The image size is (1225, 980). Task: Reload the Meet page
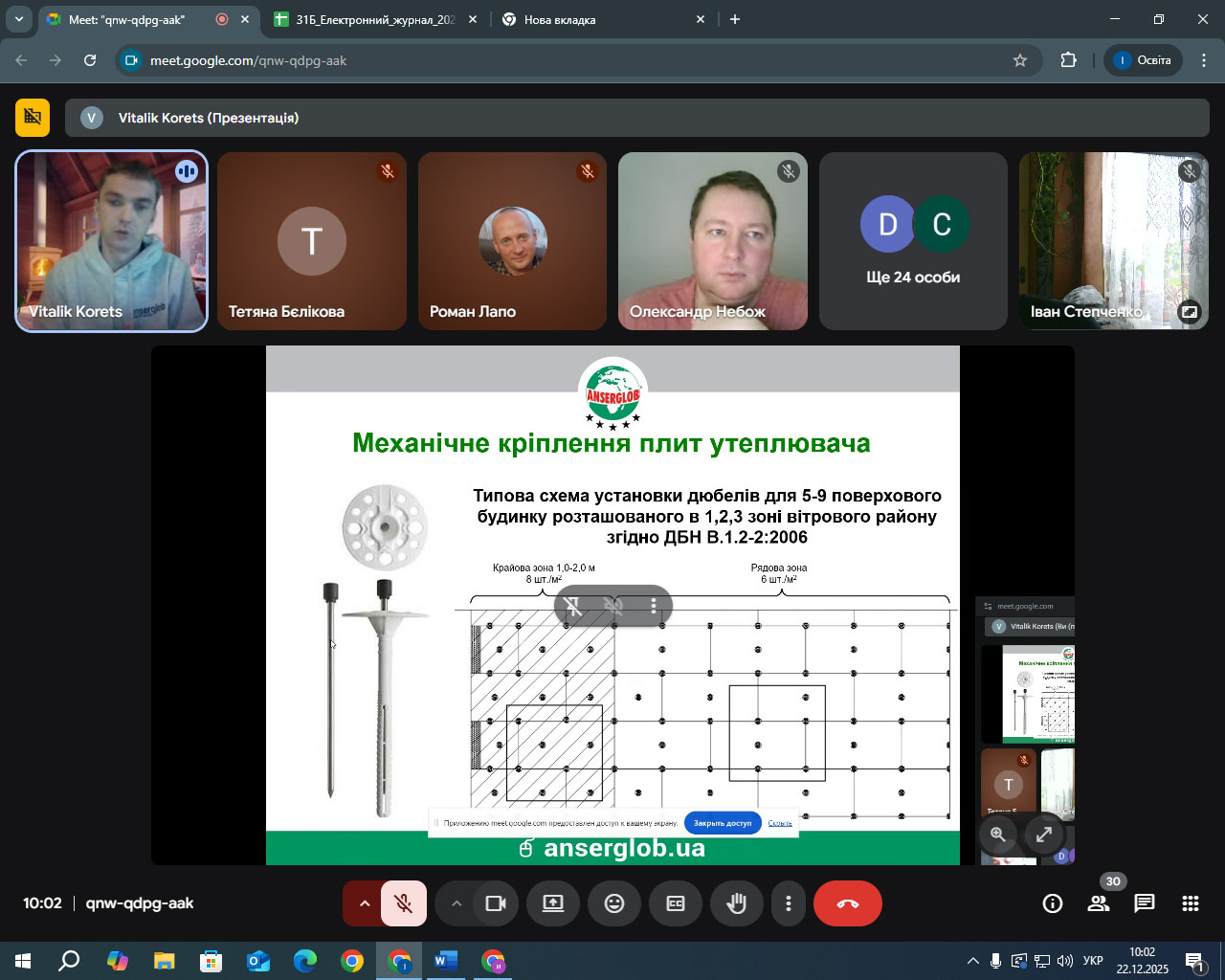(90, 60)
